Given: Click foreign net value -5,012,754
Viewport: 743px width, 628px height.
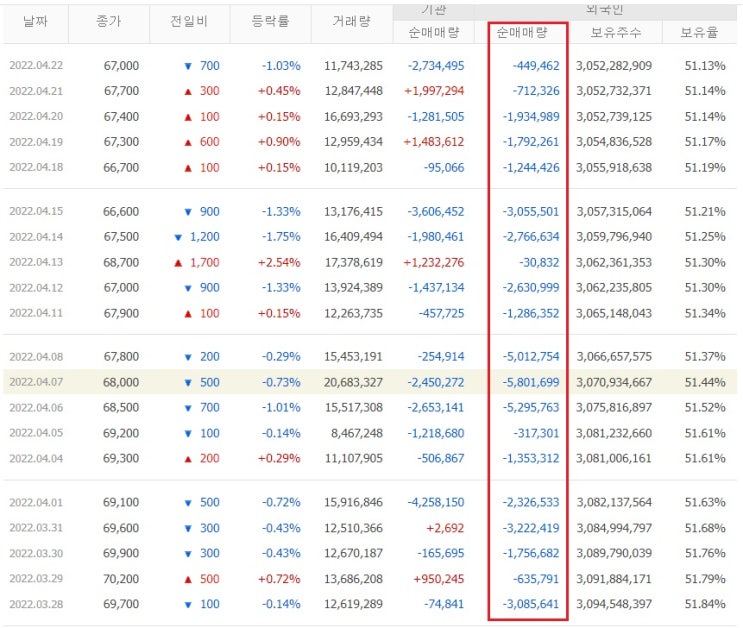Looking at the screenshot, I should tap(531, 356).
